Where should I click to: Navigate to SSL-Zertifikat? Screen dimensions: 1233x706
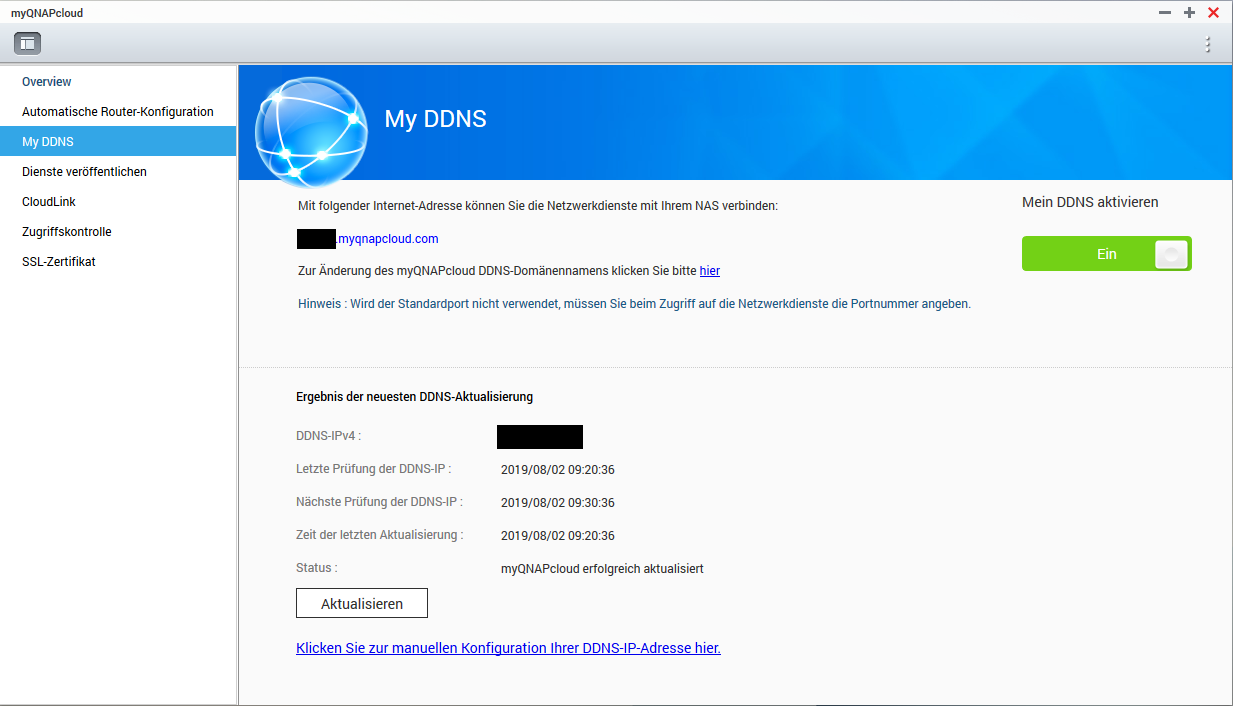(x=59, y=262)
